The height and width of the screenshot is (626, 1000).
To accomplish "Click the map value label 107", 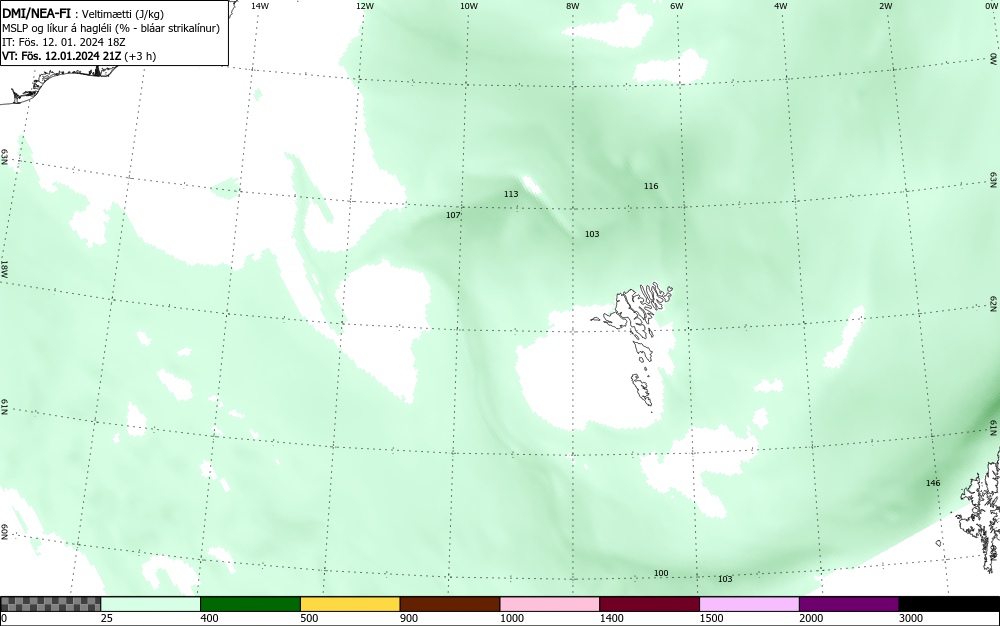I will pos(453,215).
